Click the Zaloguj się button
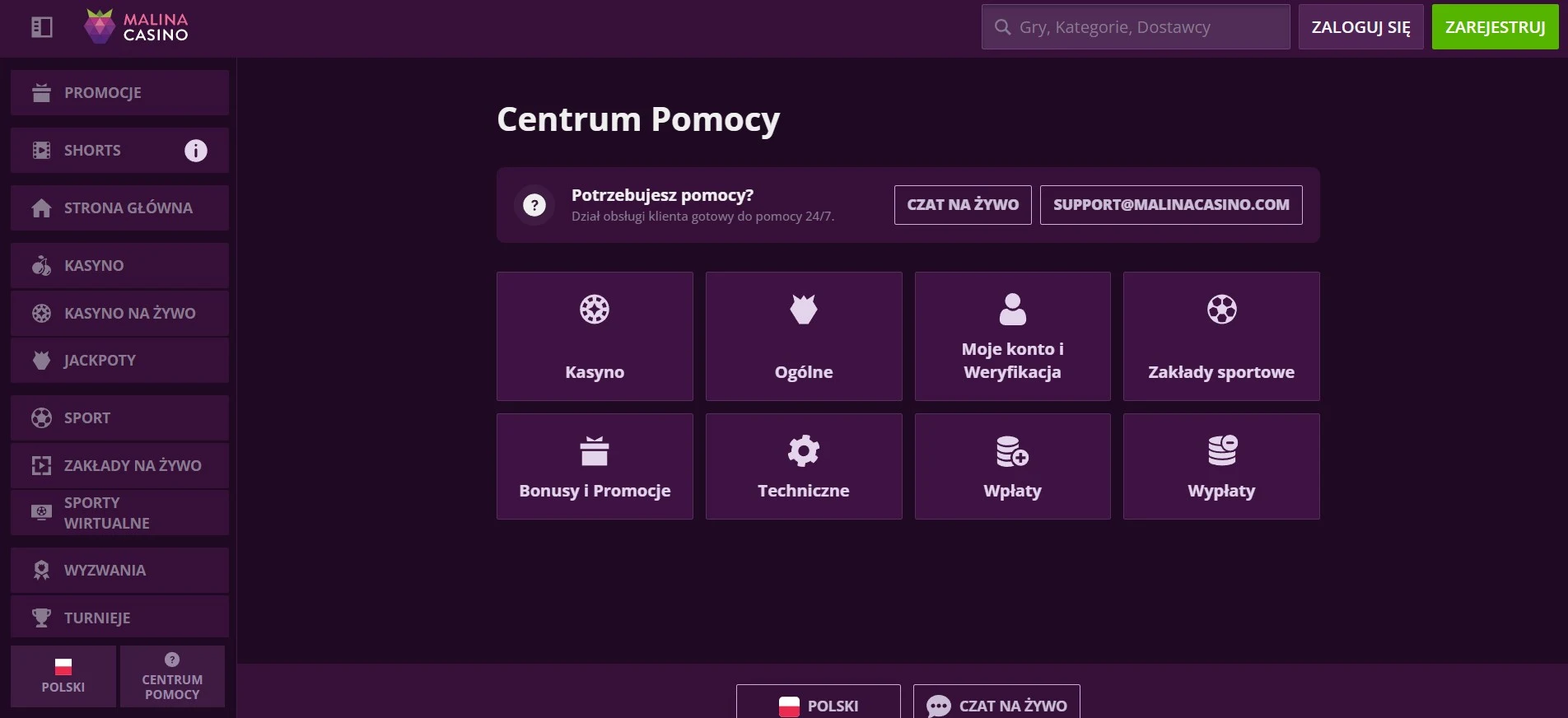 click(1360, 27)
